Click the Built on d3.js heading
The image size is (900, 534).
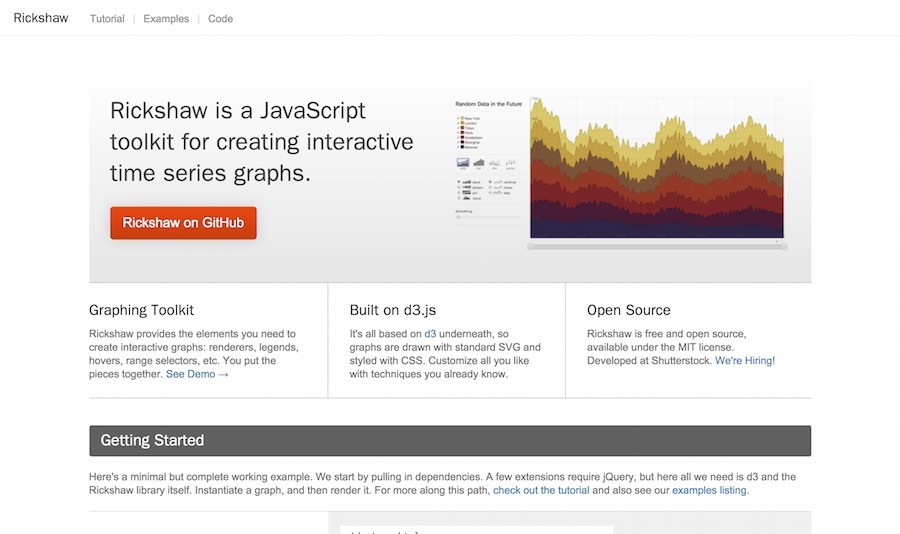(x=393, y=310)
